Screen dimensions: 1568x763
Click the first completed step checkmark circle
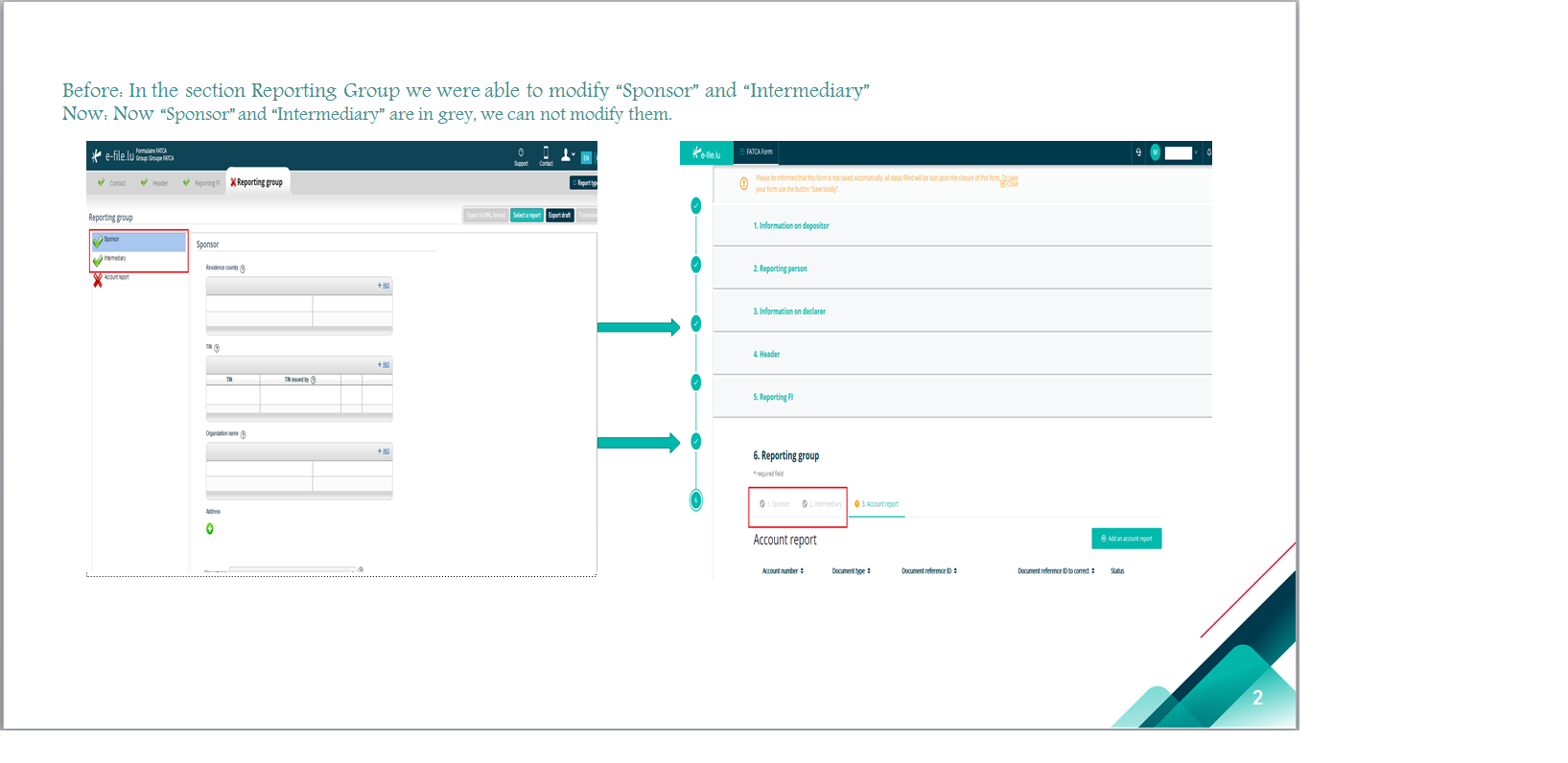pyautogui.click(x=696, y=206)
